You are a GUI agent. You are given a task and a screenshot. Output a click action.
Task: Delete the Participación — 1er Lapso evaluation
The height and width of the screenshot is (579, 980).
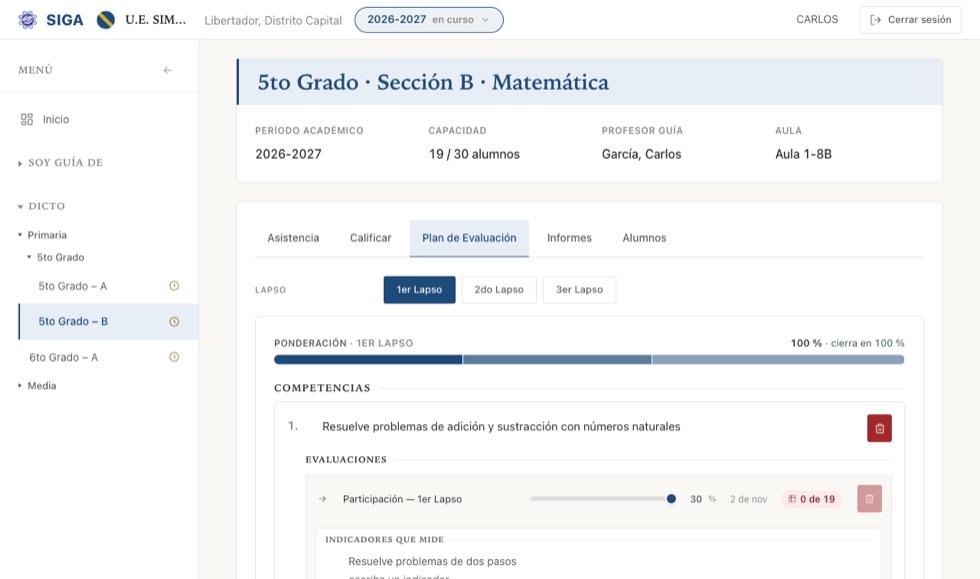[869, 499]
